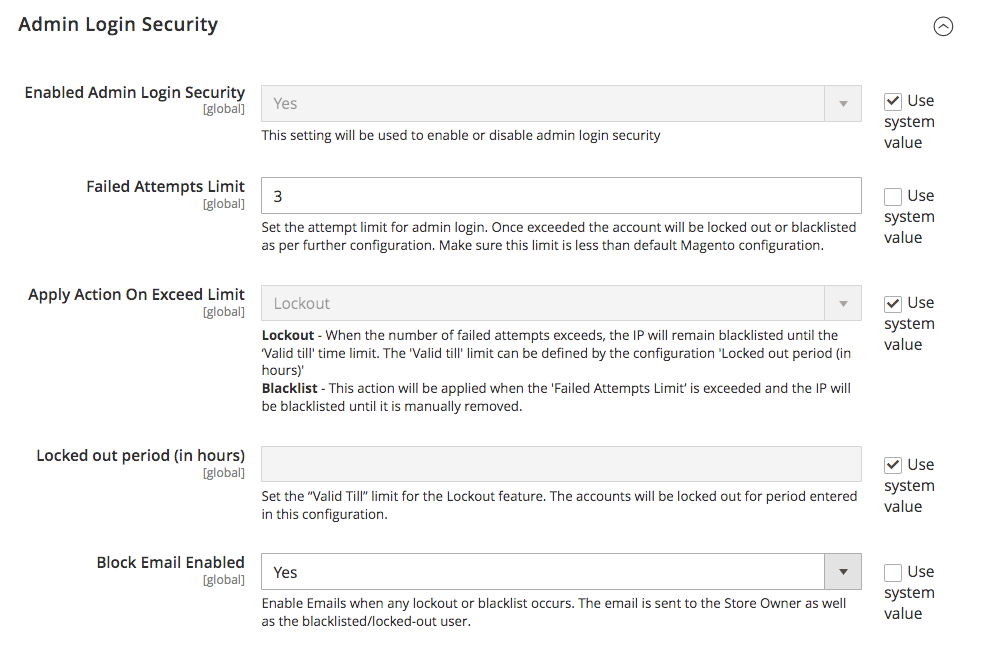
Task: Open the Block Email Enabled 'Yes' select
Action: (542, 572)
